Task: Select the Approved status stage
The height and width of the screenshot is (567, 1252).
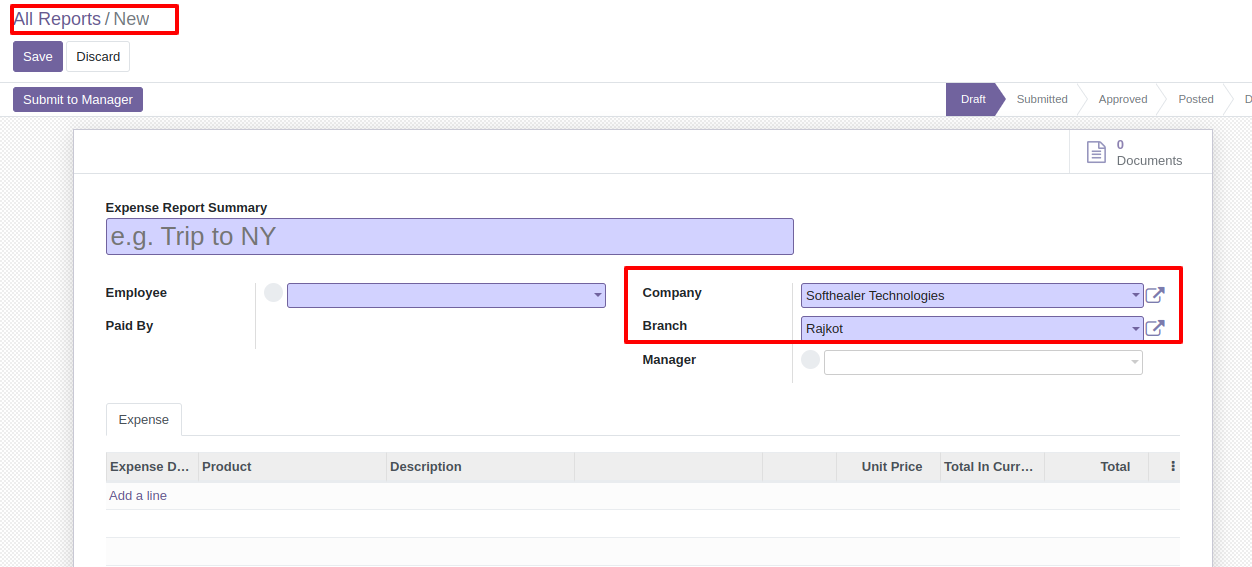Action: point(1123,99)
